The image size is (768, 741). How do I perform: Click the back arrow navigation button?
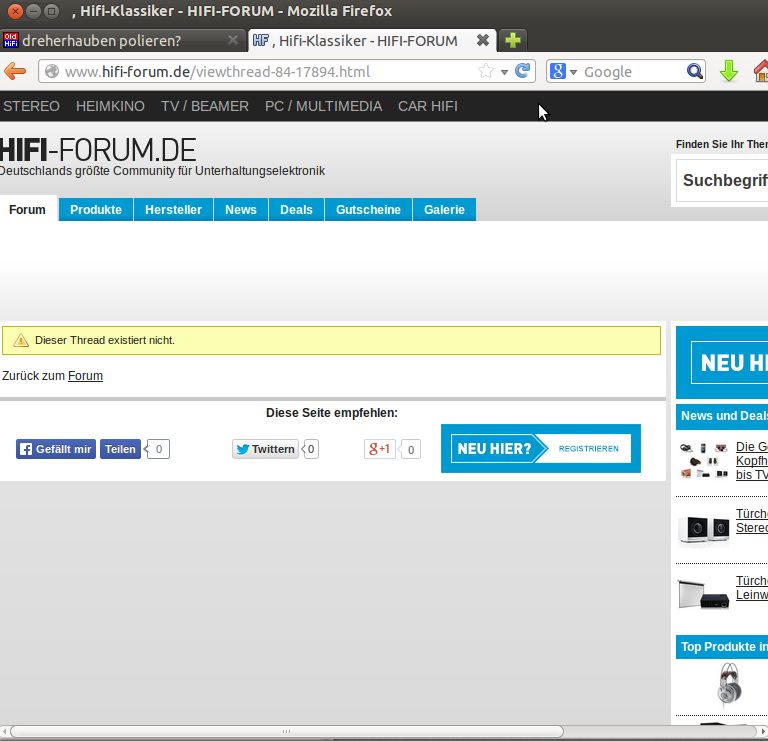[15, 72]
